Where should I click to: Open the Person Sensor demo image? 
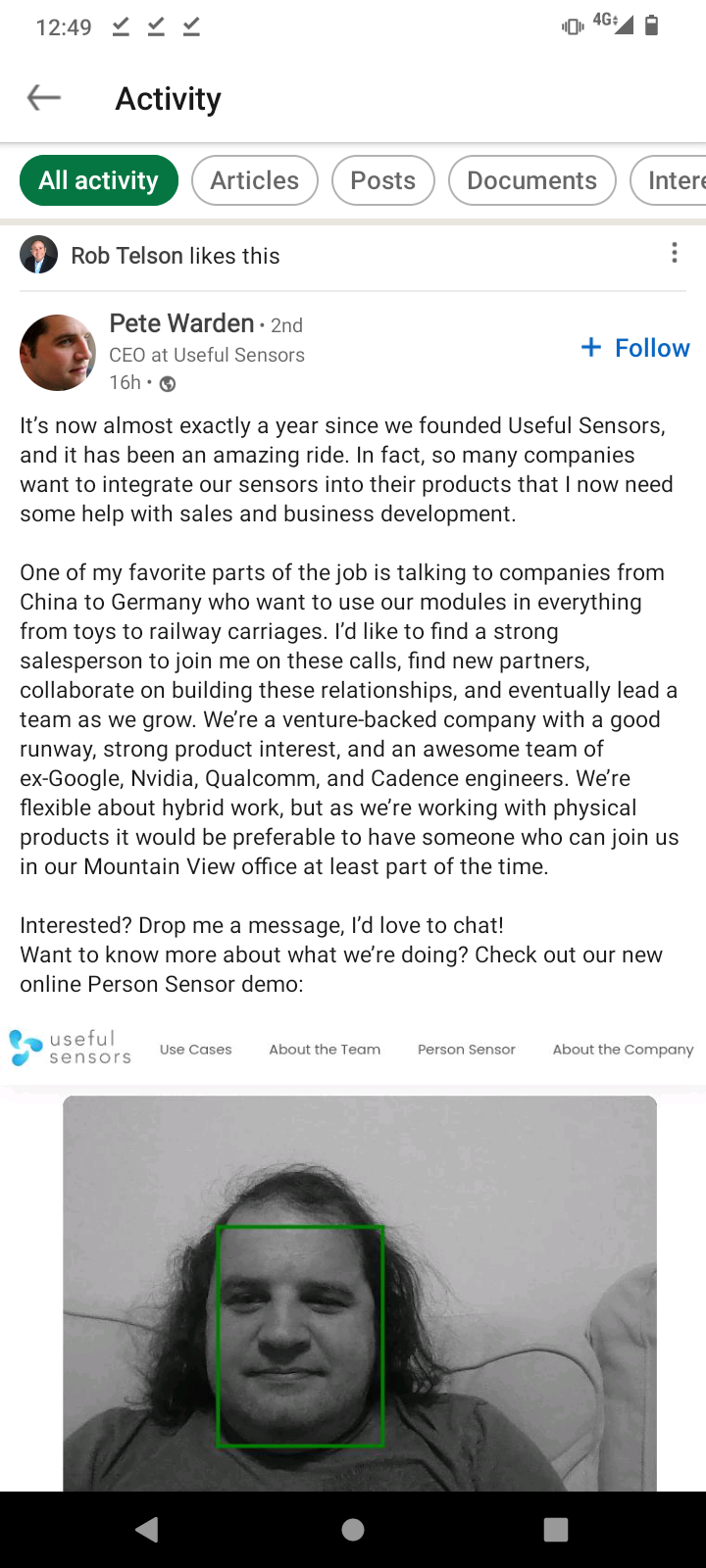360,1294
